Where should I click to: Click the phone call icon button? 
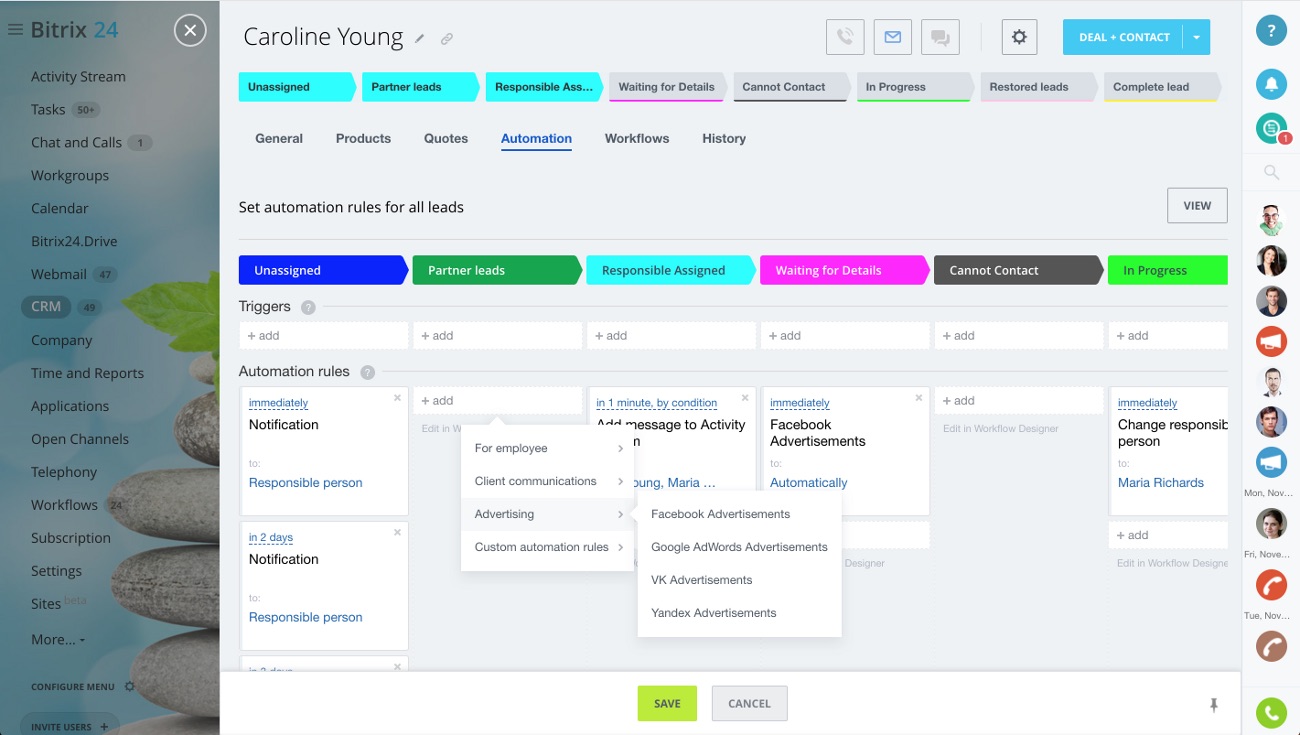[x=845, y=37]
